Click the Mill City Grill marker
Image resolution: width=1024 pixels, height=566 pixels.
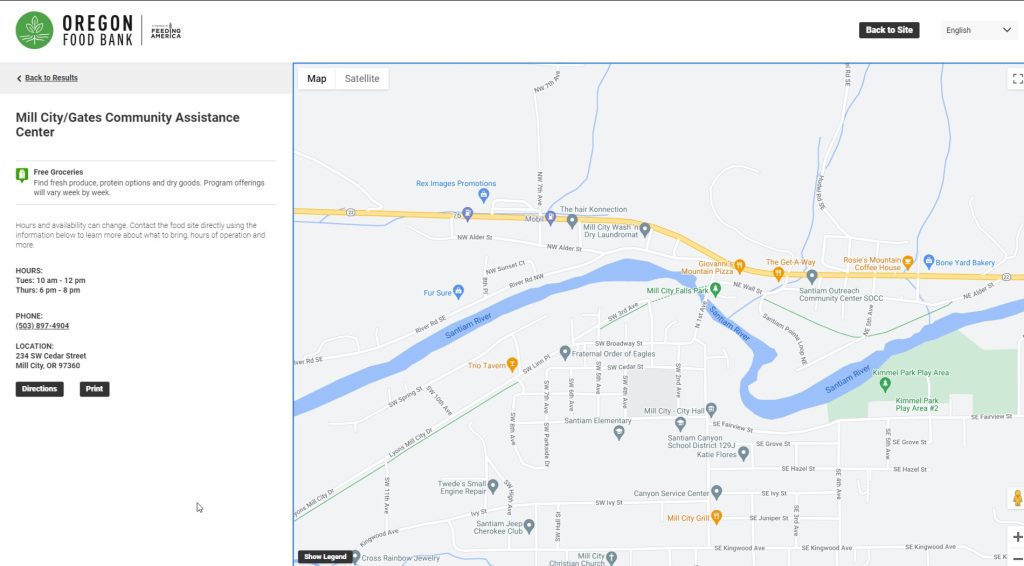pos(716,517)
